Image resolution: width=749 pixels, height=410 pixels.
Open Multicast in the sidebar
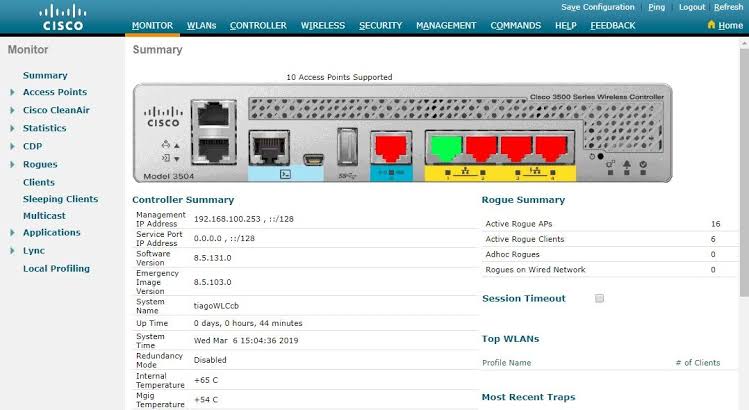pos(44,216)
